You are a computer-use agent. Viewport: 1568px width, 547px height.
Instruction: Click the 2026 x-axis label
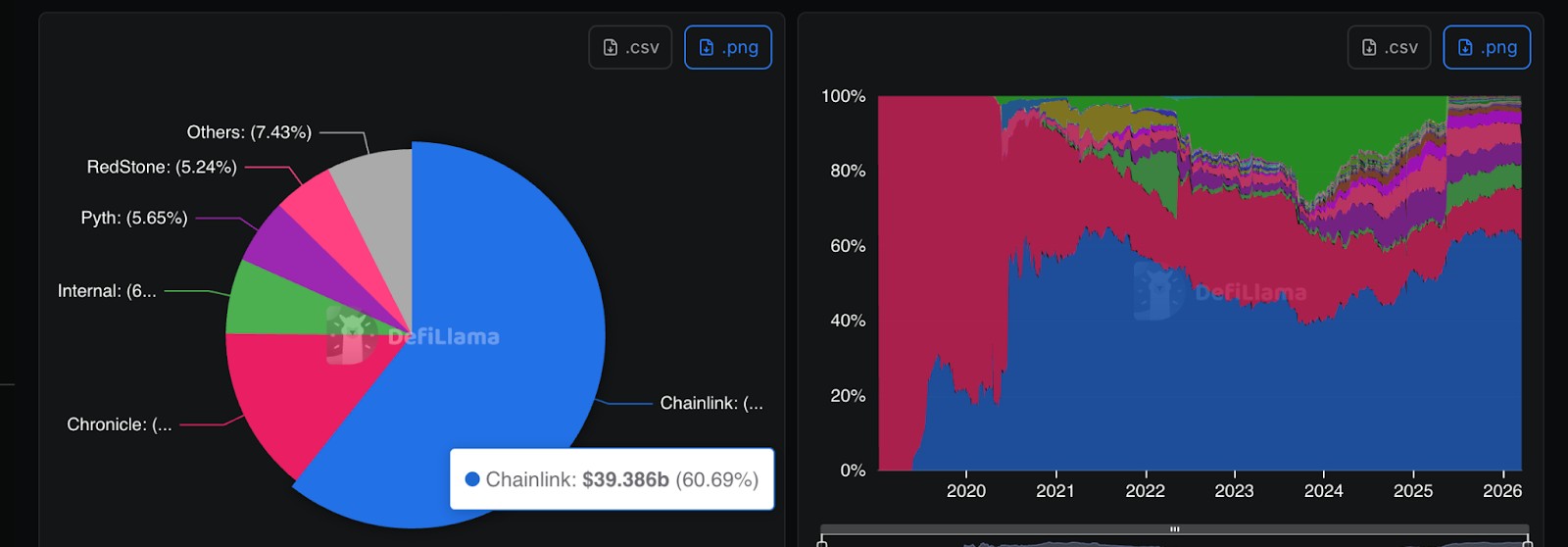[x=1502, y=491]
